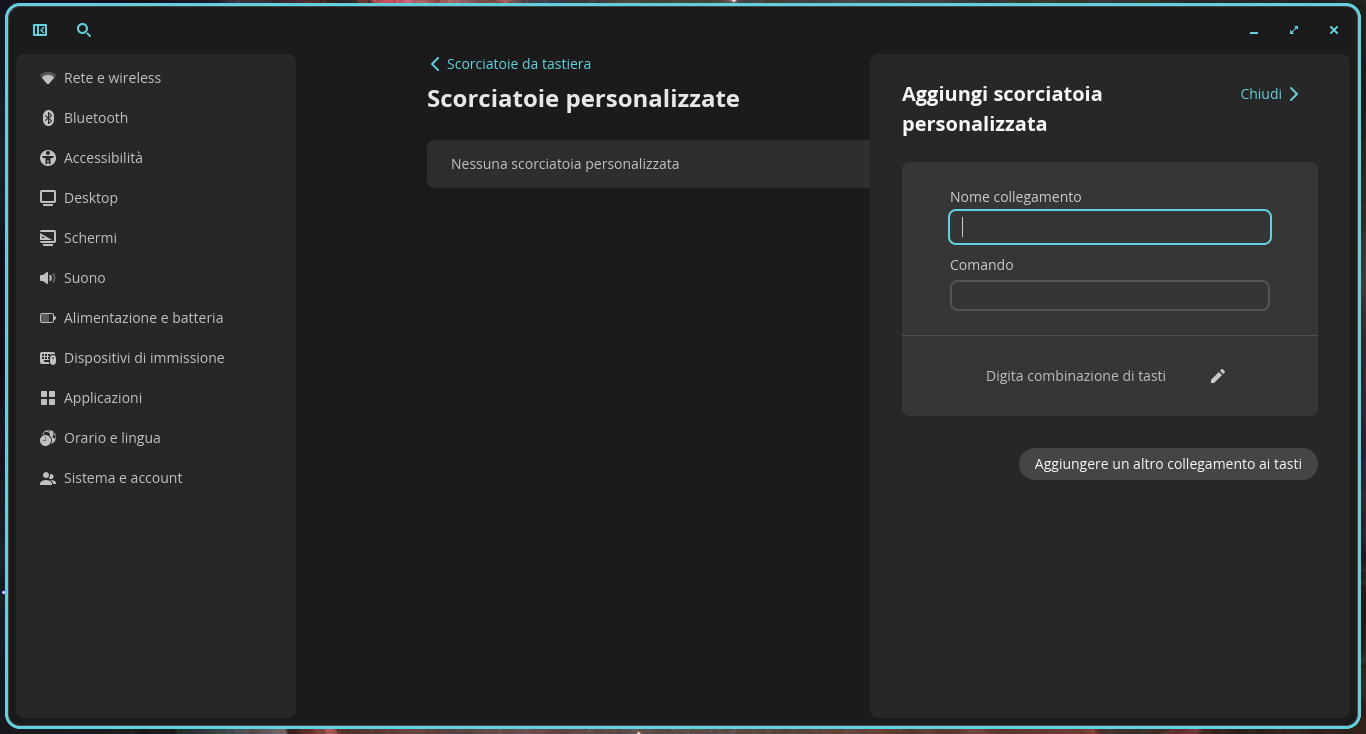Click the keyboard icon for Dispositivi di immissione

point(48,358)
